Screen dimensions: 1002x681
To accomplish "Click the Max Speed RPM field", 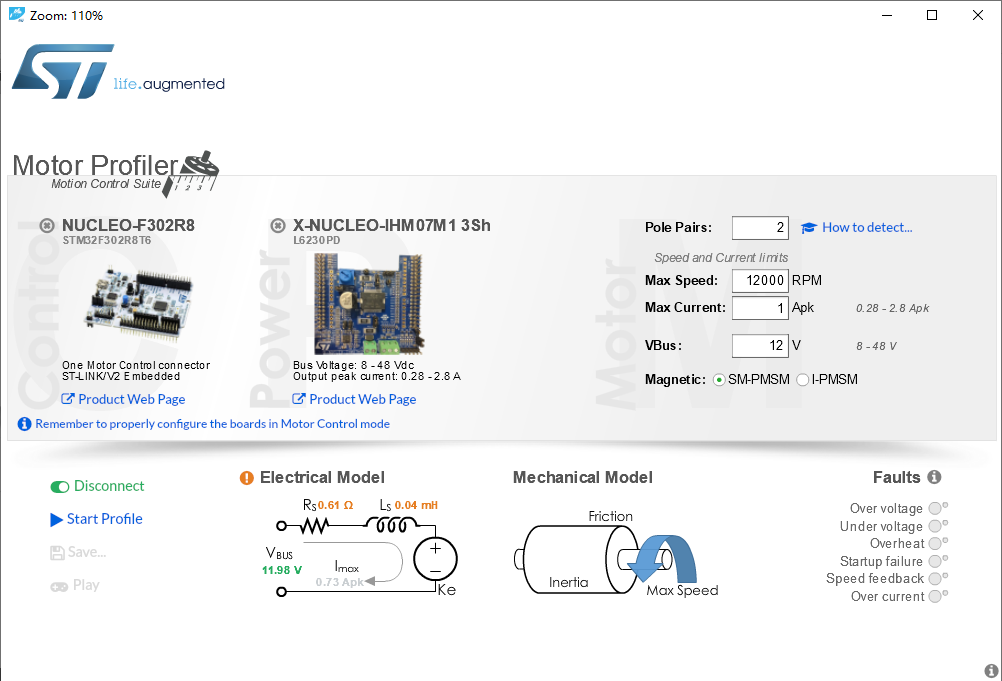I will pyautogui.click(x=760, y=280).
